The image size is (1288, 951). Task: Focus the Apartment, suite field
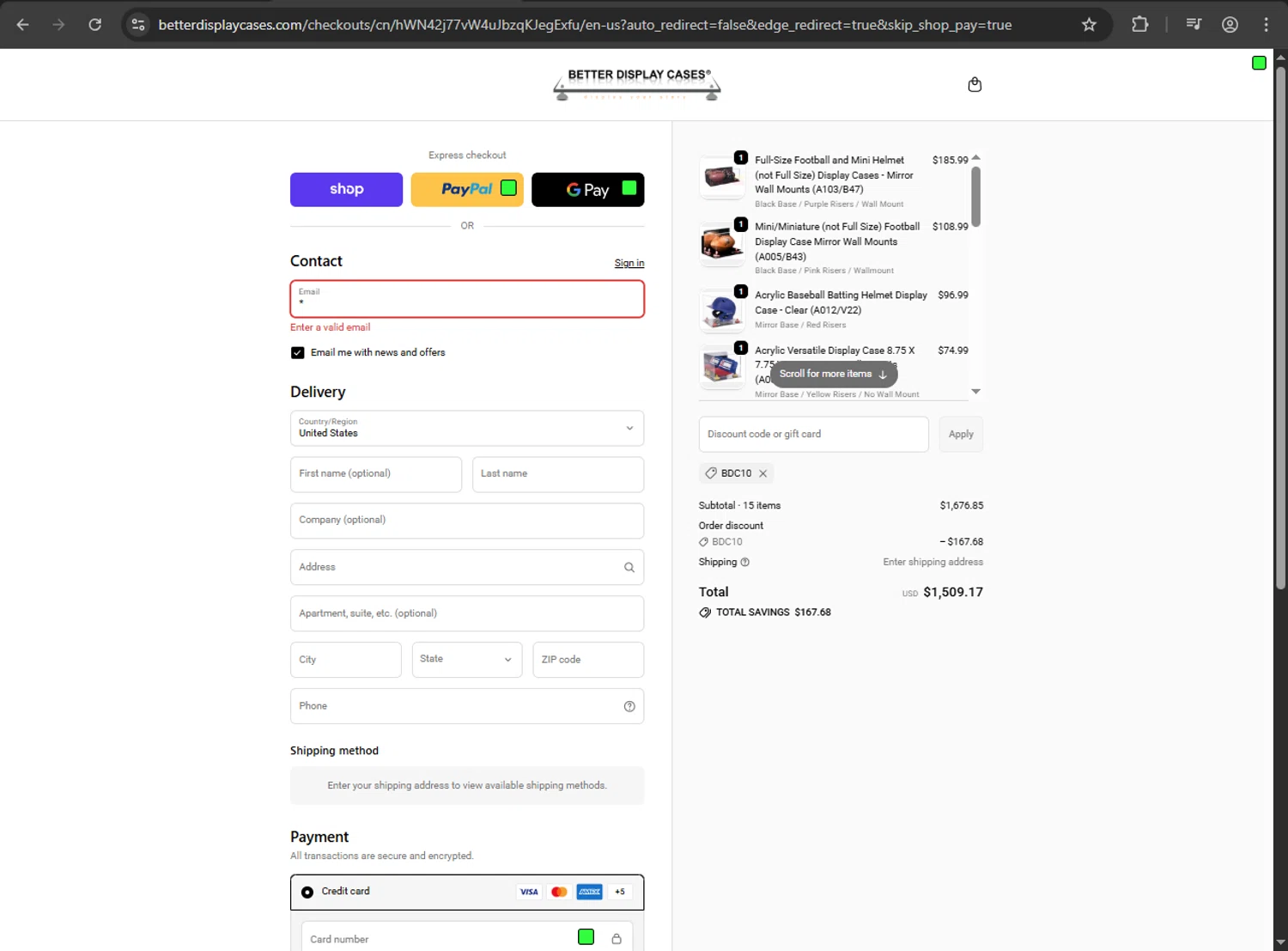point(467,613)
